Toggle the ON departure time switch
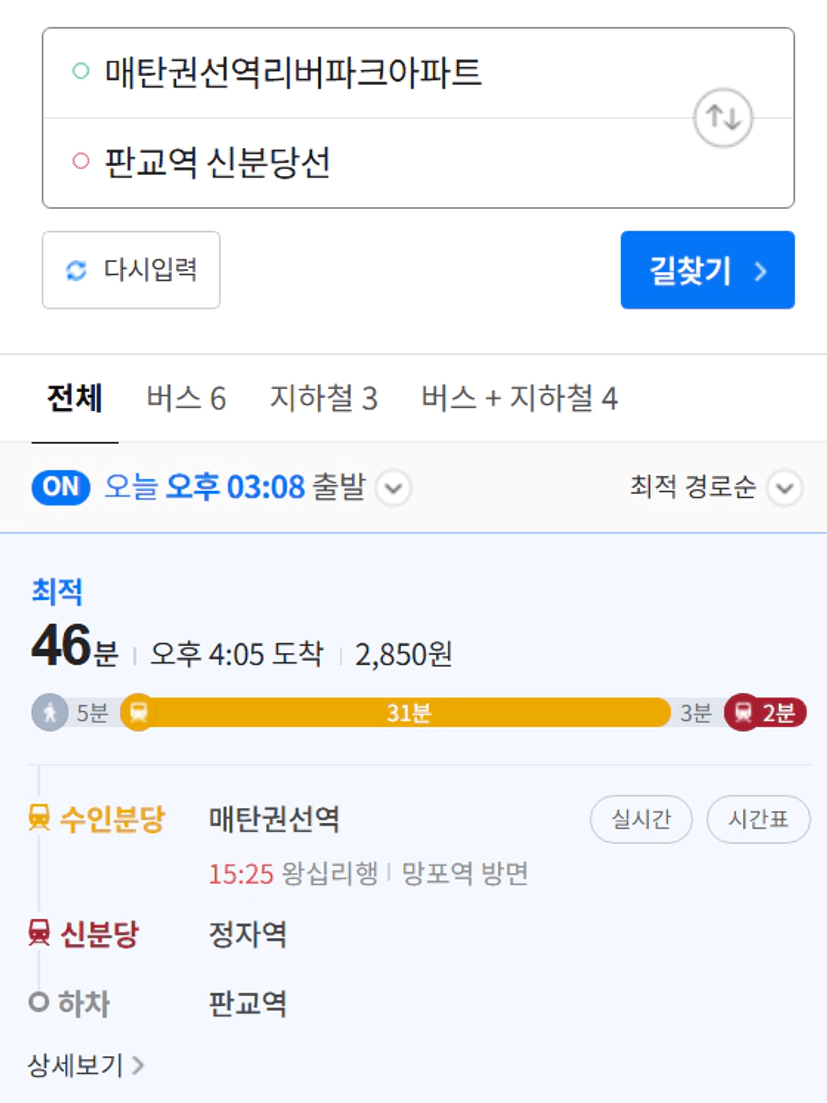Viewport: 827px width, 1103px height. point(61,487)
